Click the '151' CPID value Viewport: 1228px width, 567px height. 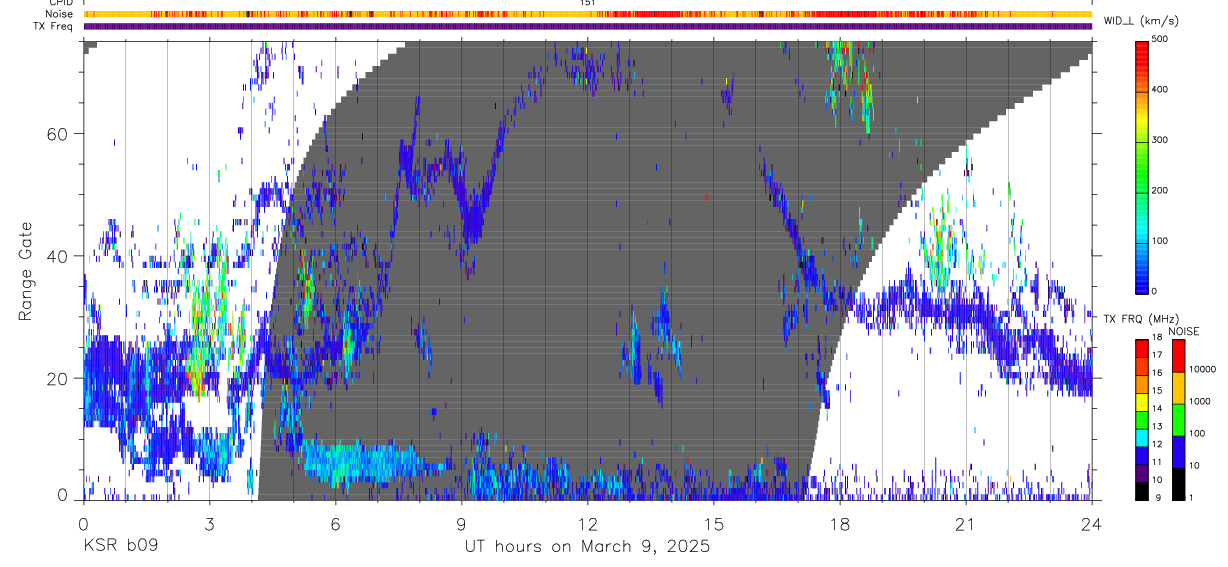[x=588, y=4]
